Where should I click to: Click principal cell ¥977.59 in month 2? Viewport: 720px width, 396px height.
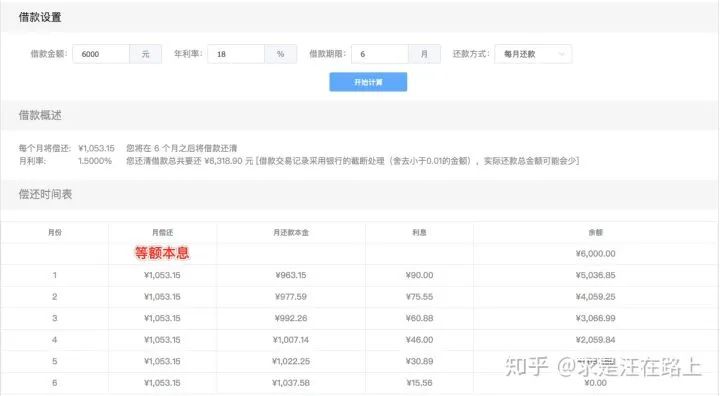[291, 297]
